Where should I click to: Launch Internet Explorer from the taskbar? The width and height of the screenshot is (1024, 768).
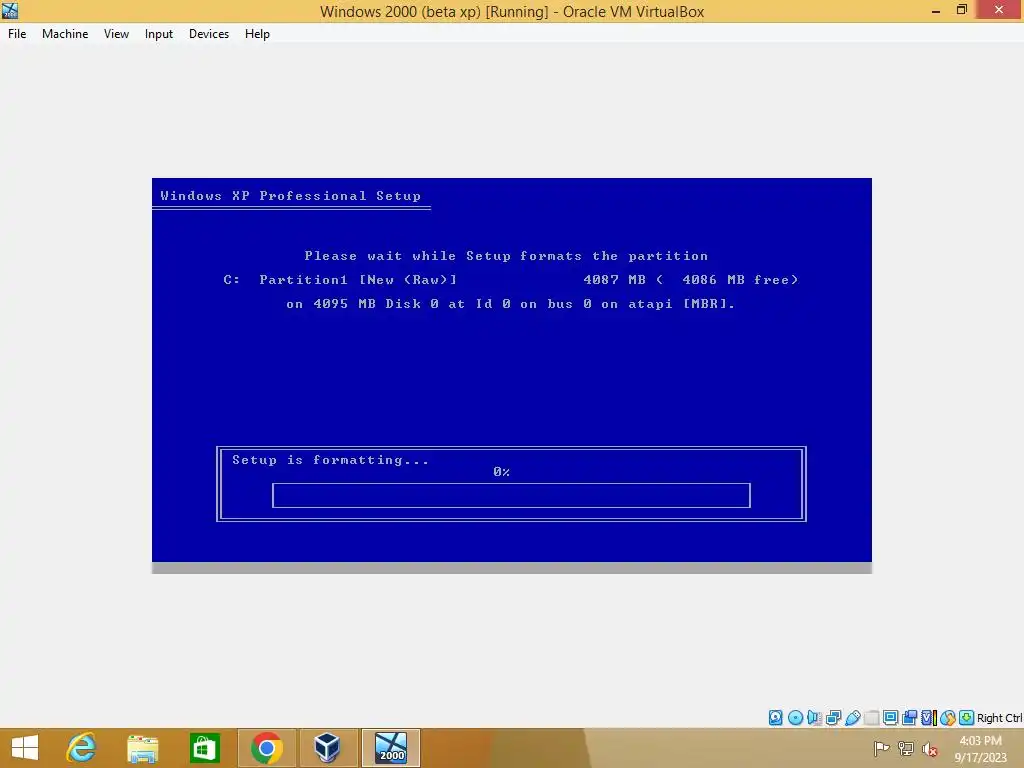81,748
